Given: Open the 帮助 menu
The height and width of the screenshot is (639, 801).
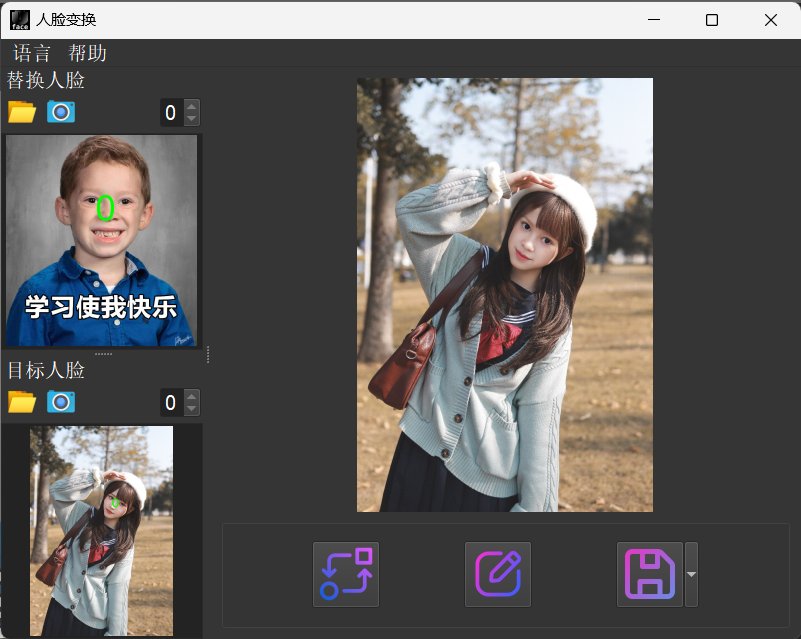Looking at the screenshot, I should (88, 53).
